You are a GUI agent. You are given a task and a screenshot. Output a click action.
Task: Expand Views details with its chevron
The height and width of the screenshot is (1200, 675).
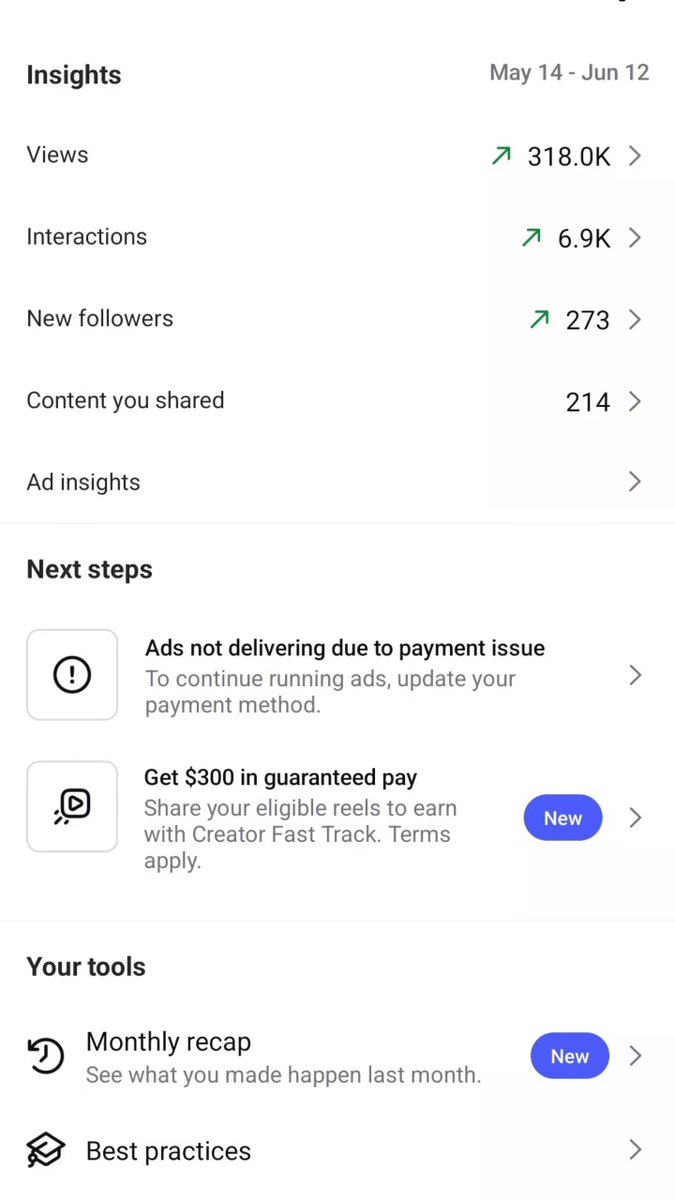[x=635, y=156]
